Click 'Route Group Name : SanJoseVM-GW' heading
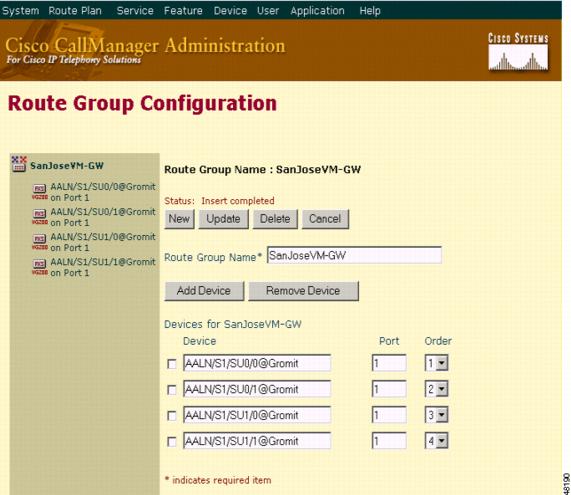The image size is (571, 495). point(262,169)
